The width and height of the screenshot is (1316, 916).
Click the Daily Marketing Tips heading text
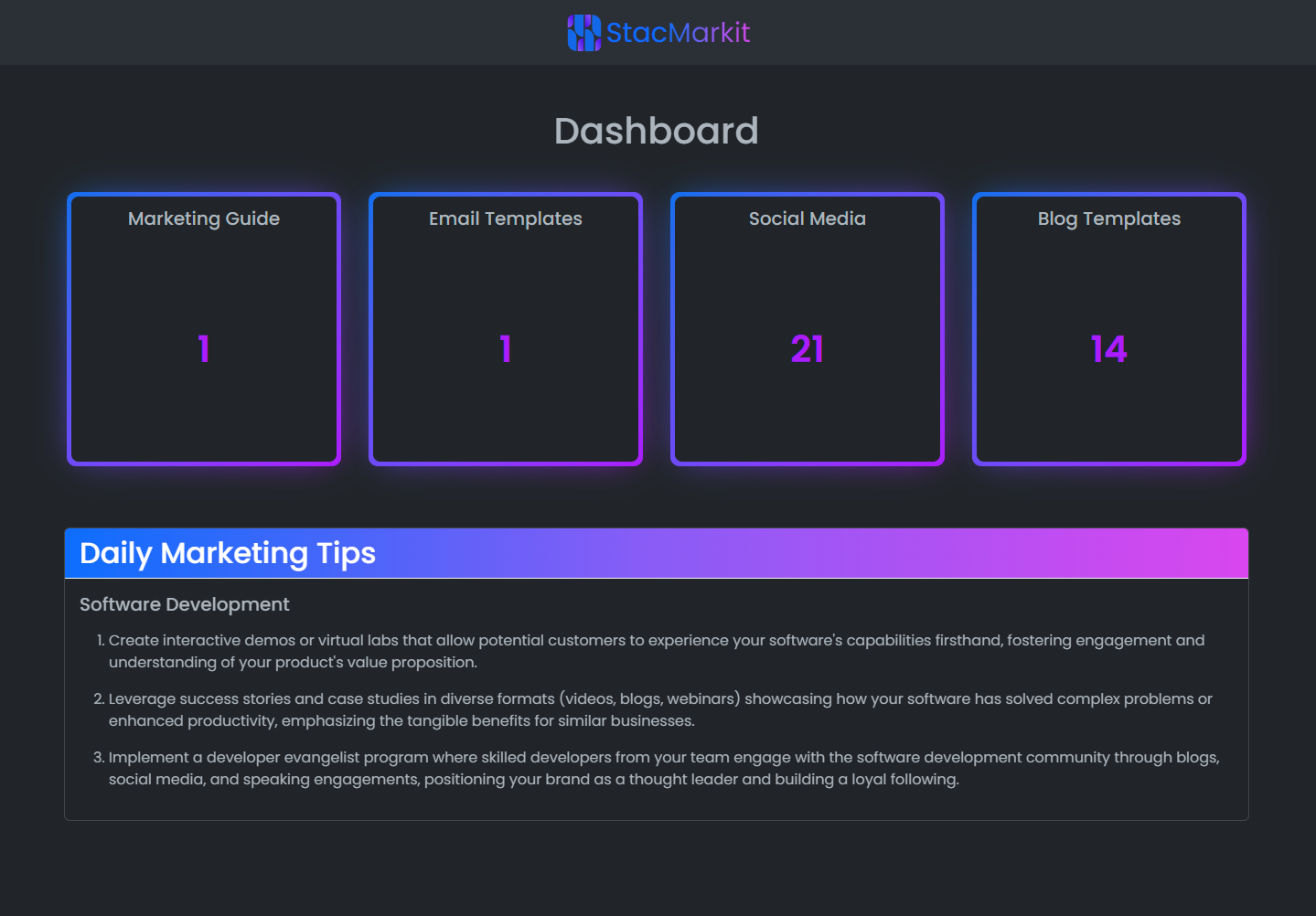tap(228, 553)
